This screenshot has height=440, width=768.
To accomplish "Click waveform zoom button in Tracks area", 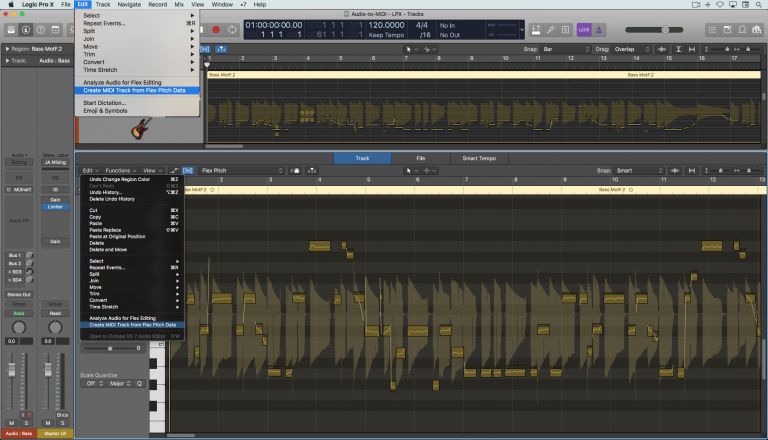I will click(x=662, y=49).
